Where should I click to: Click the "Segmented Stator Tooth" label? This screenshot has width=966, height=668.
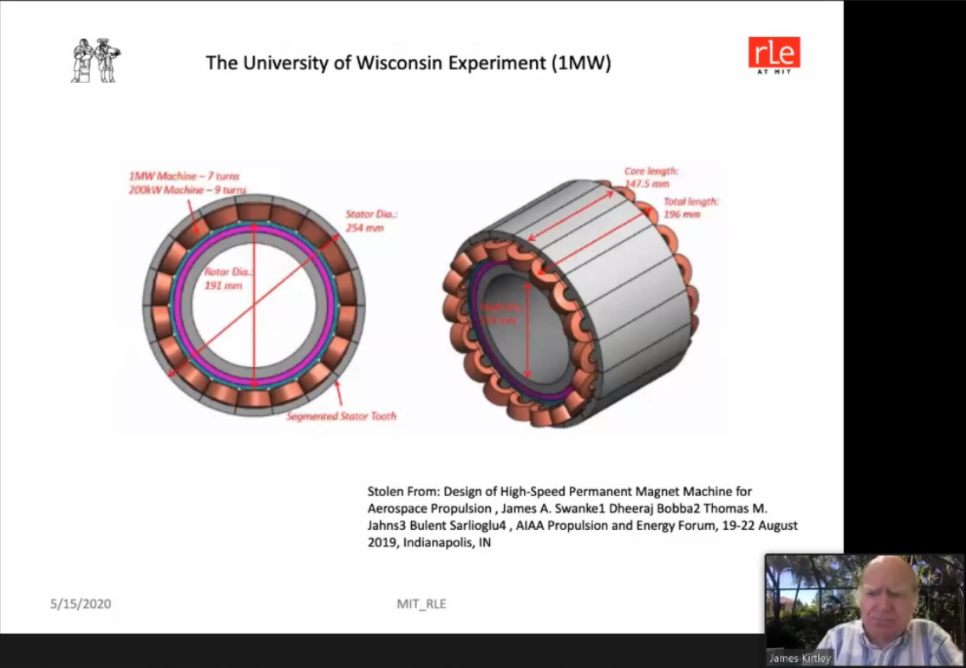point(340,416)
